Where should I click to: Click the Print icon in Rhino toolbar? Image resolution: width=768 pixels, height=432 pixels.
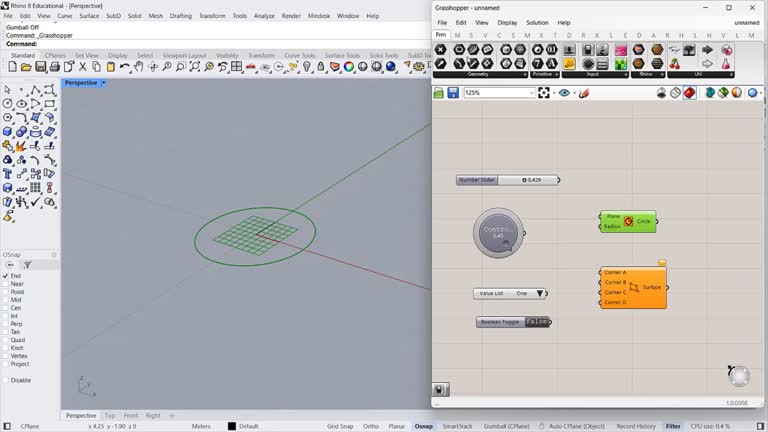(x=54, y=67)
